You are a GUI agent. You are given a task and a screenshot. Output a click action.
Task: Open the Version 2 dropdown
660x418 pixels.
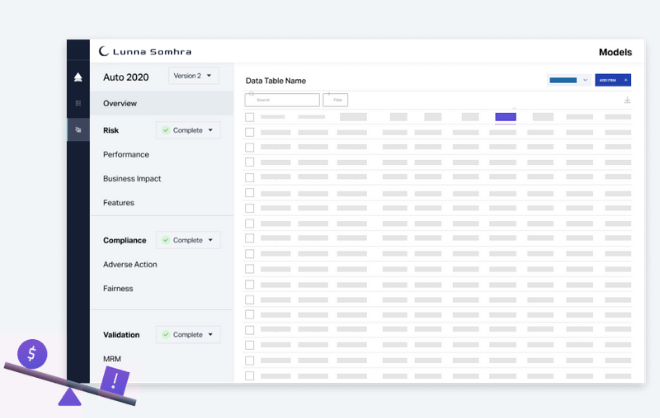tap(192, 76)
